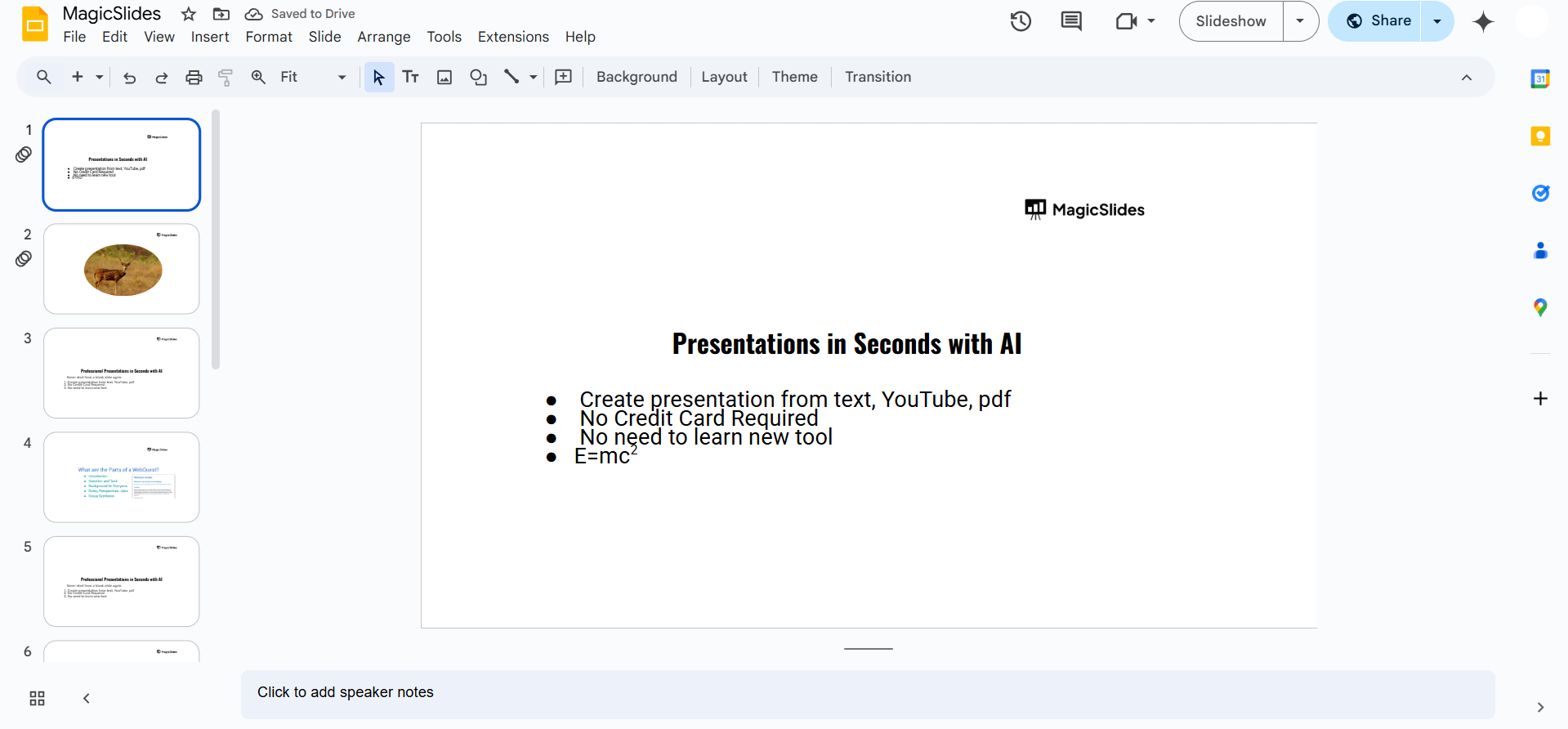Open the Transition panel
This screenshot has width=1568, height=729.
pos(878,77)
